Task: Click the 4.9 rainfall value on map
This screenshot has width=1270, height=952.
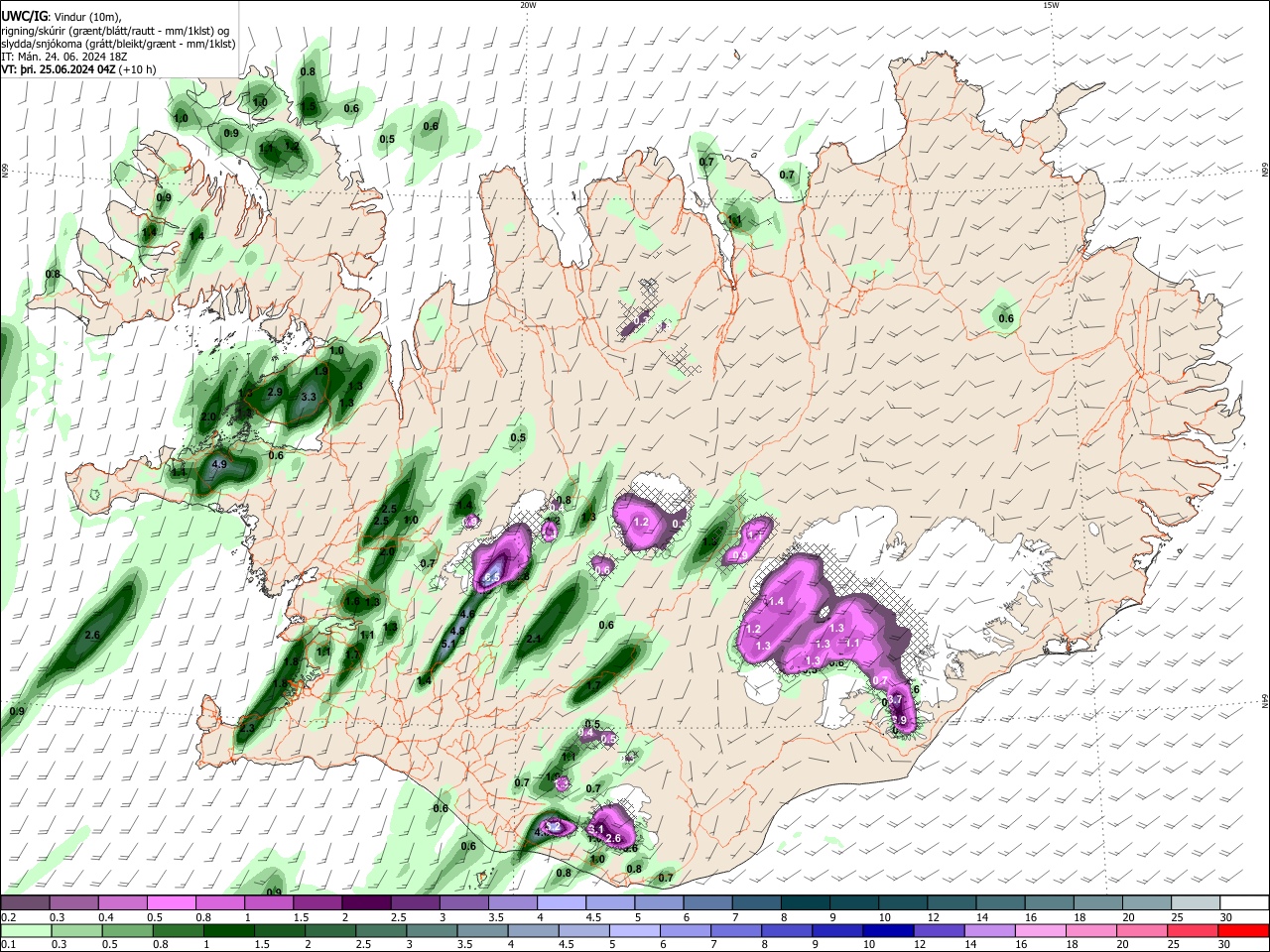Action: [x=220, y=464]
